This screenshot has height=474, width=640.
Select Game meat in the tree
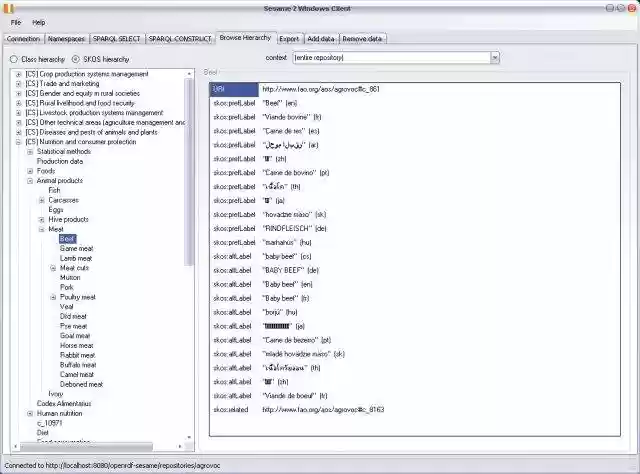[76, 249]
